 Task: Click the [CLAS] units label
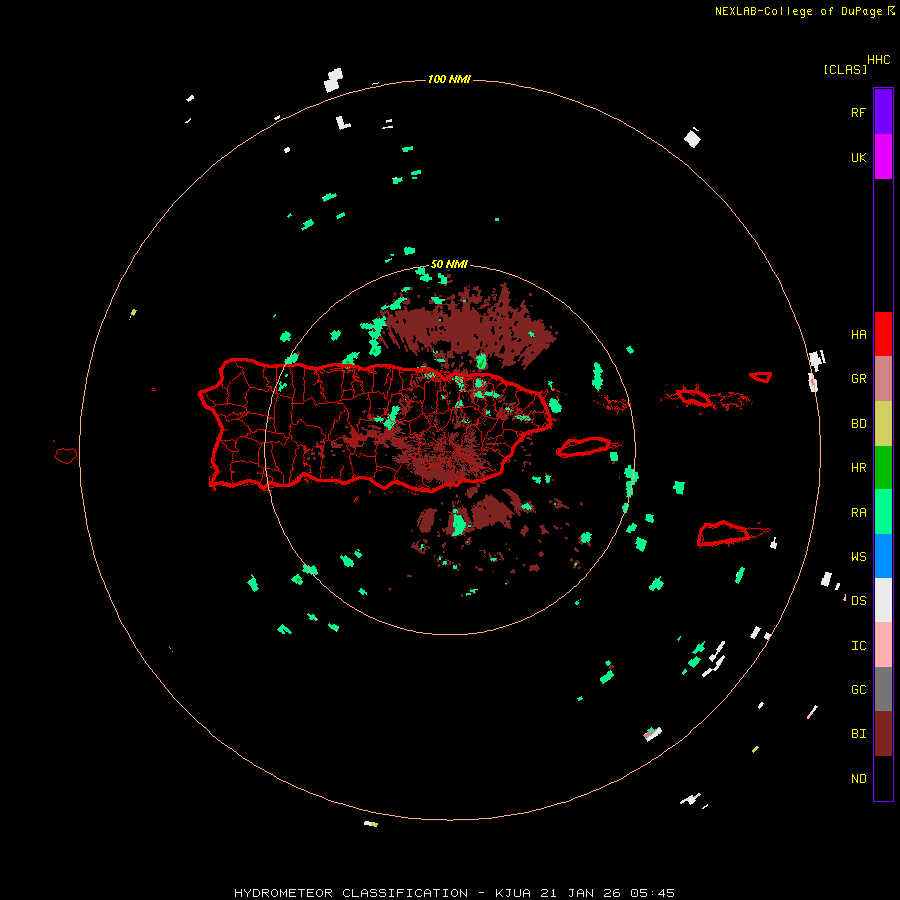(845, 69)
